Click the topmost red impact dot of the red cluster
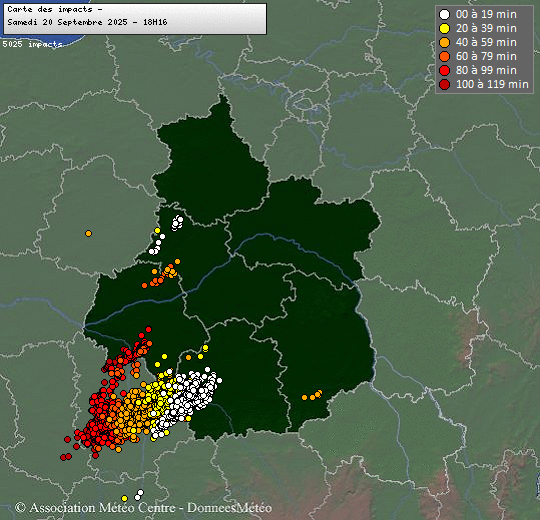This screenshot has width=540, height=520. (x=148, y=329)
